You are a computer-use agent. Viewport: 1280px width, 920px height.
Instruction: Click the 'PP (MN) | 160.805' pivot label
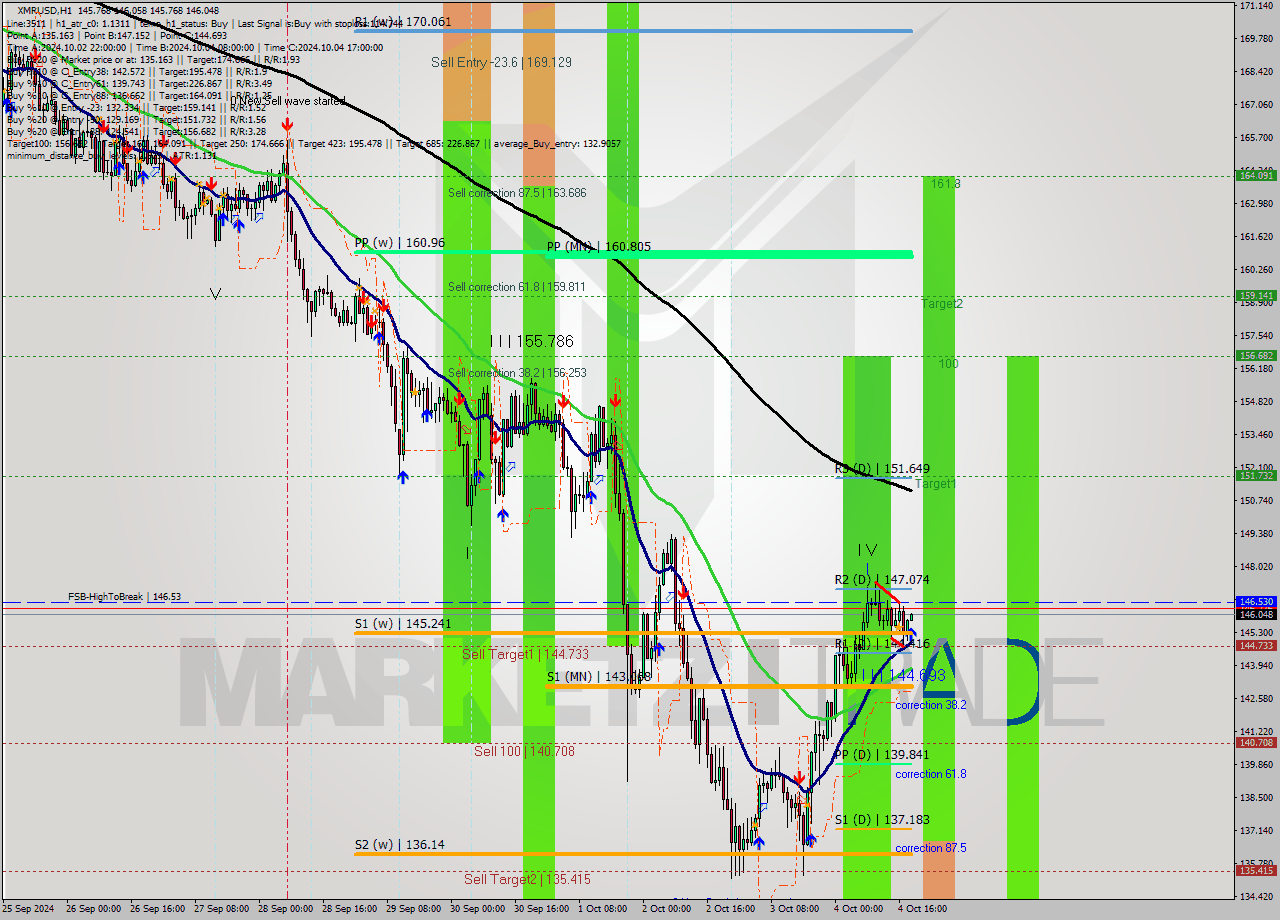pos(598,246)
